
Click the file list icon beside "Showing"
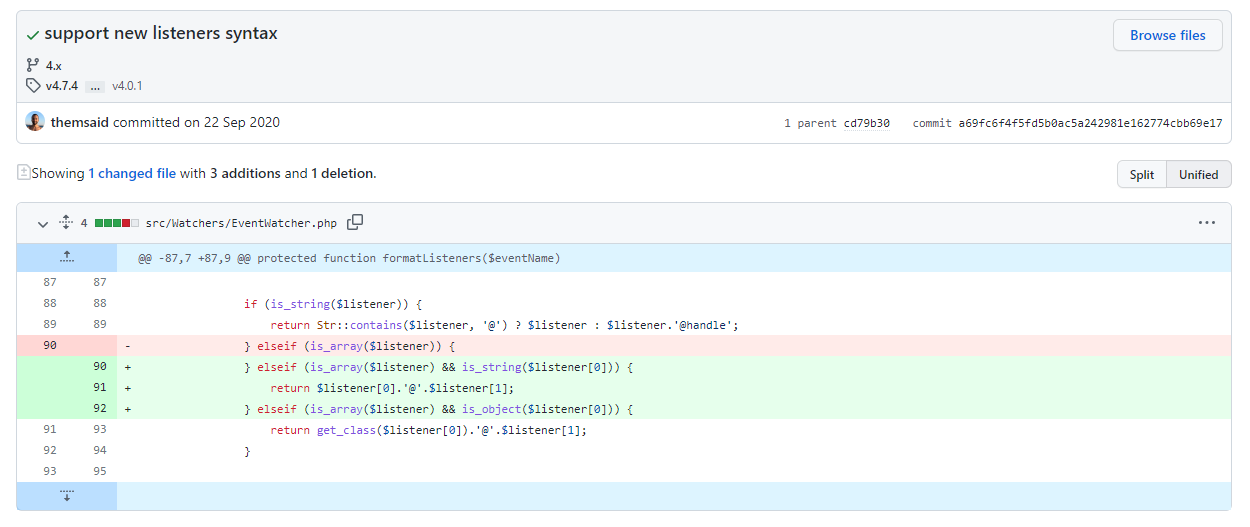(24, 173)
